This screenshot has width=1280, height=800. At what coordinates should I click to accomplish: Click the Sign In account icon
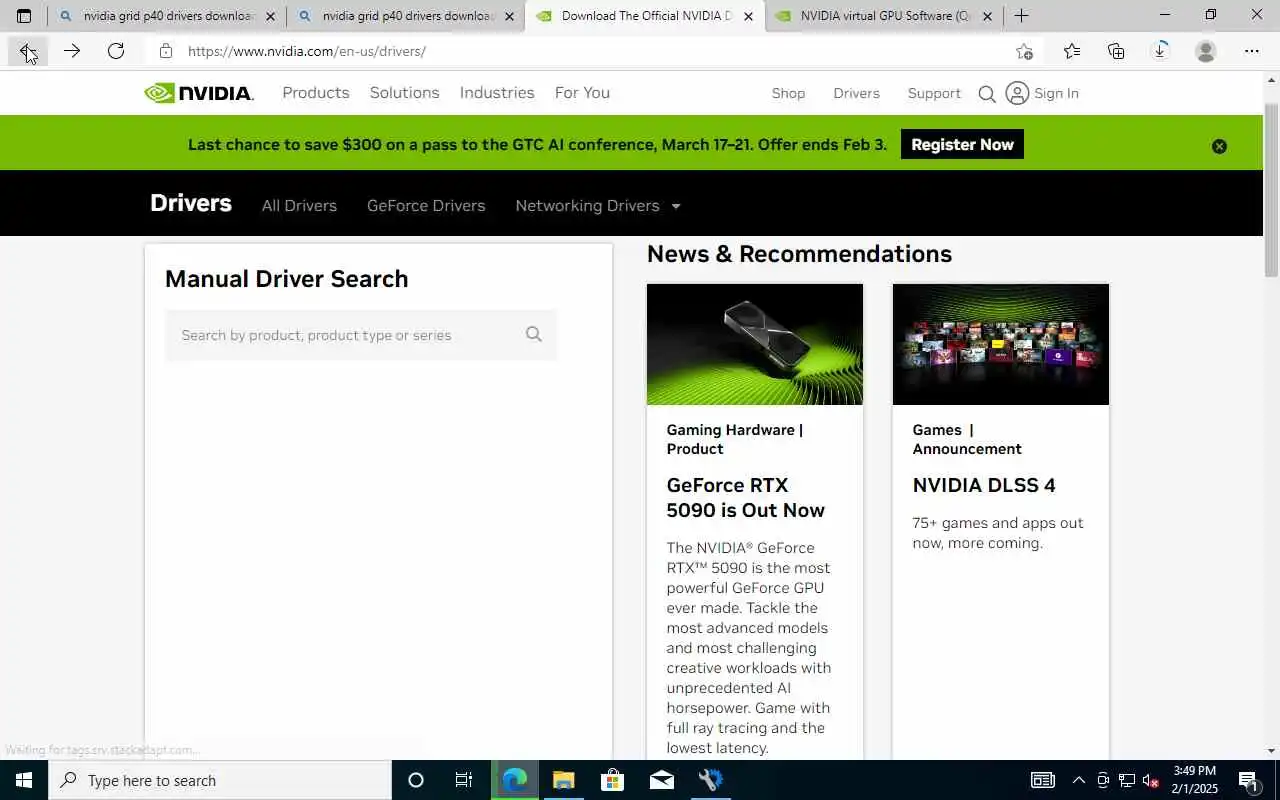(1017, 93)
